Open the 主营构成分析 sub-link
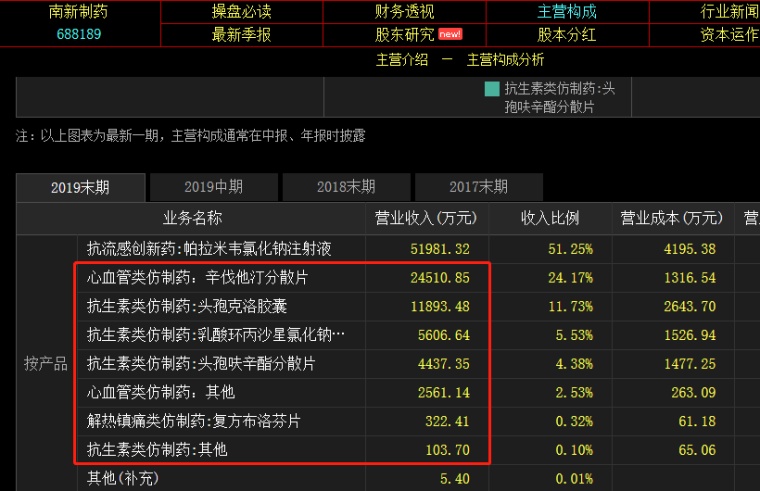 (x=505, y=59)
